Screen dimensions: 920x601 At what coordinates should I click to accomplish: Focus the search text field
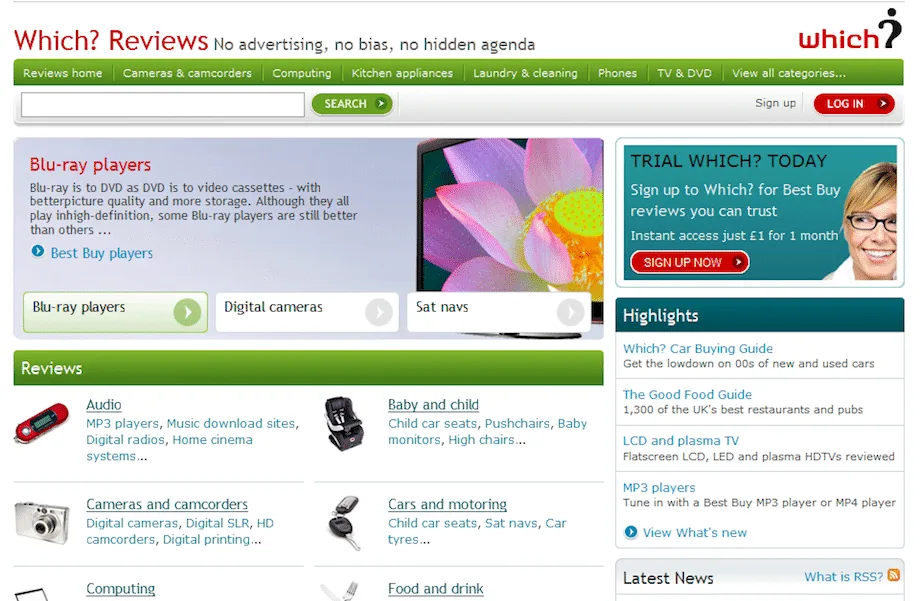tap(163, 104)
